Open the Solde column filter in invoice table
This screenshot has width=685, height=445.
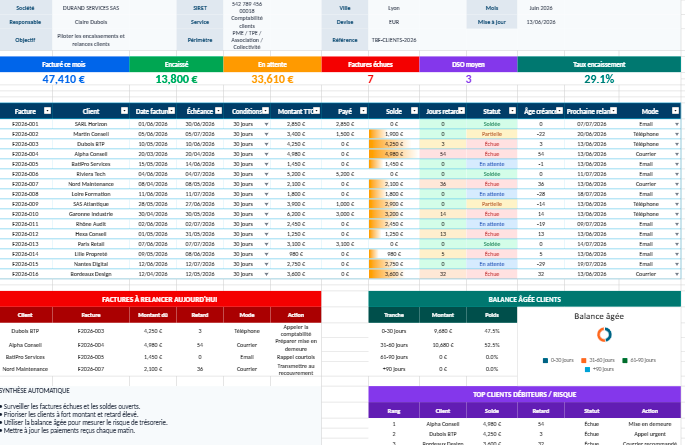click(415, 111)
